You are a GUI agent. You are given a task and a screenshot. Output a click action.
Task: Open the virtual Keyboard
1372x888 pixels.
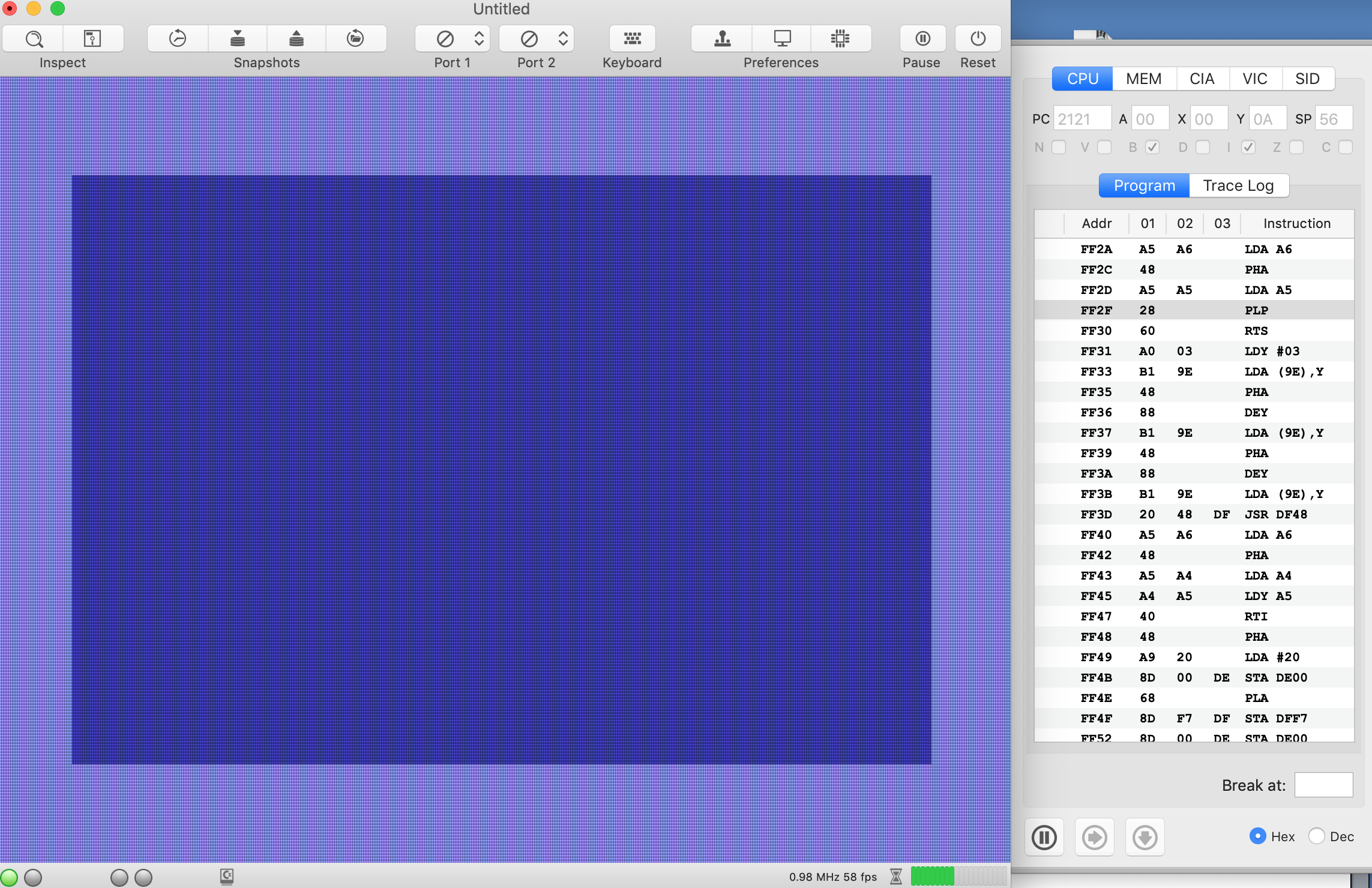click(x=632, y=39)
